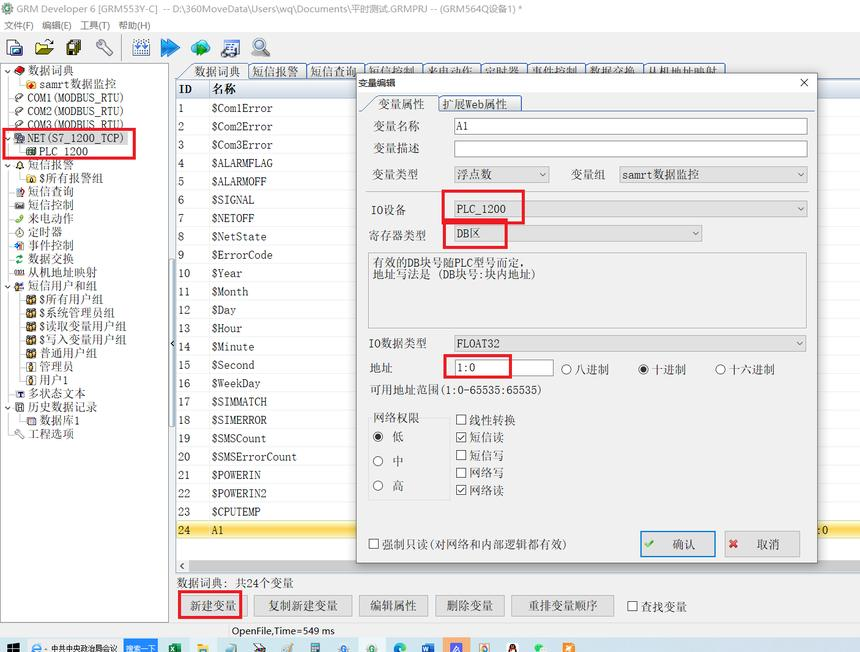This screenshot has height=652, width=860.
Task: Click the left arrow of horizontal scrollbar
Action: (182, 565)
